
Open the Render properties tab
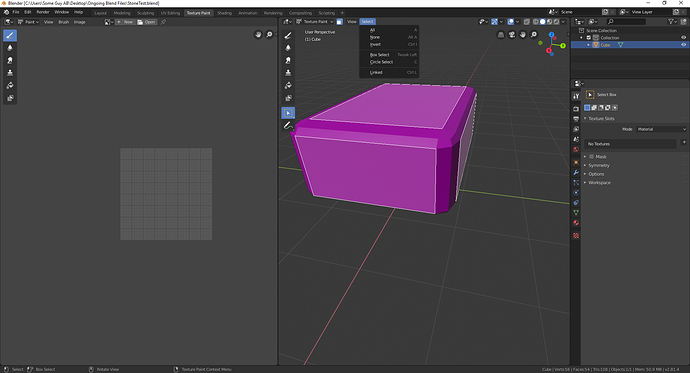point(576,109)
